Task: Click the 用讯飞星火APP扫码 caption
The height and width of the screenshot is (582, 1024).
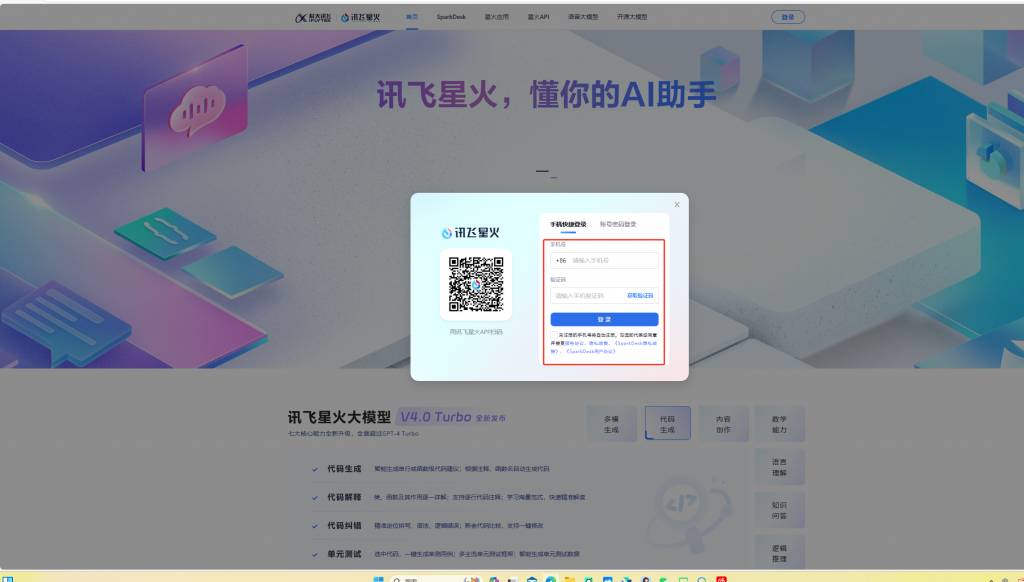Action: click(476, 332)
